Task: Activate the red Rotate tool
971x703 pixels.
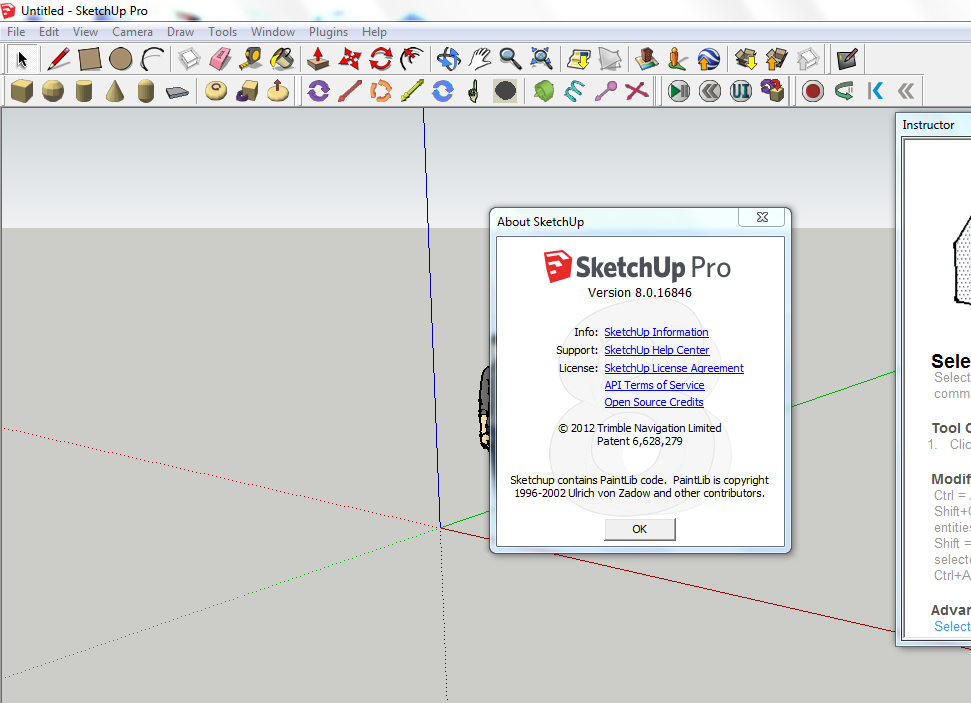Action: [x=381, y=59]
